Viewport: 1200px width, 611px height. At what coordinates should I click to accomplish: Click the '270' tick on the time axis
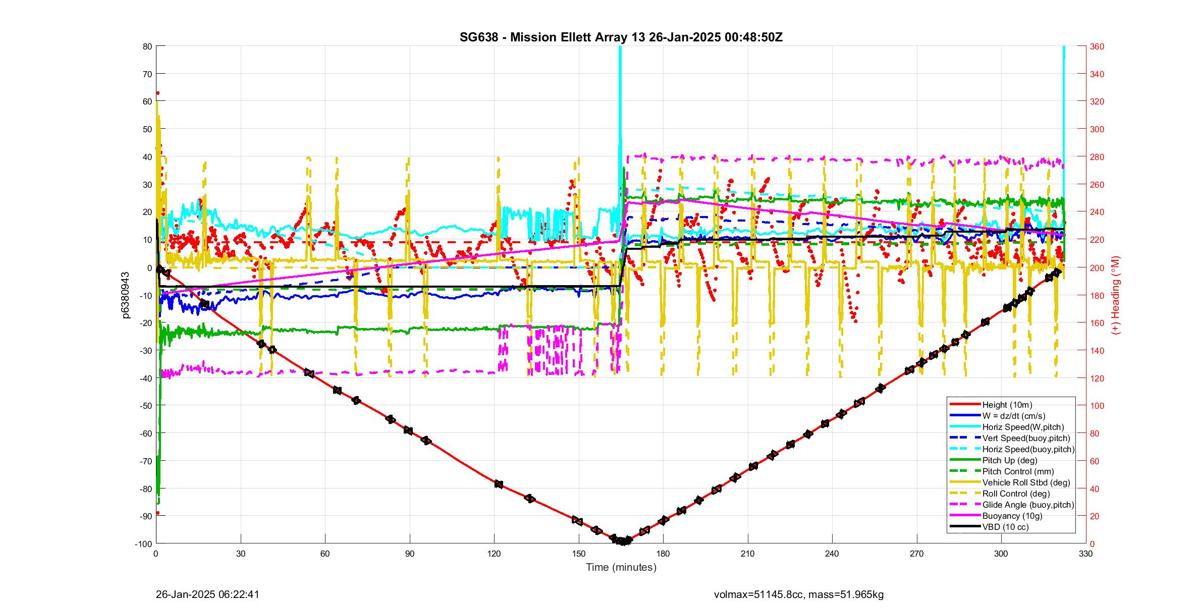coord(916,552)
